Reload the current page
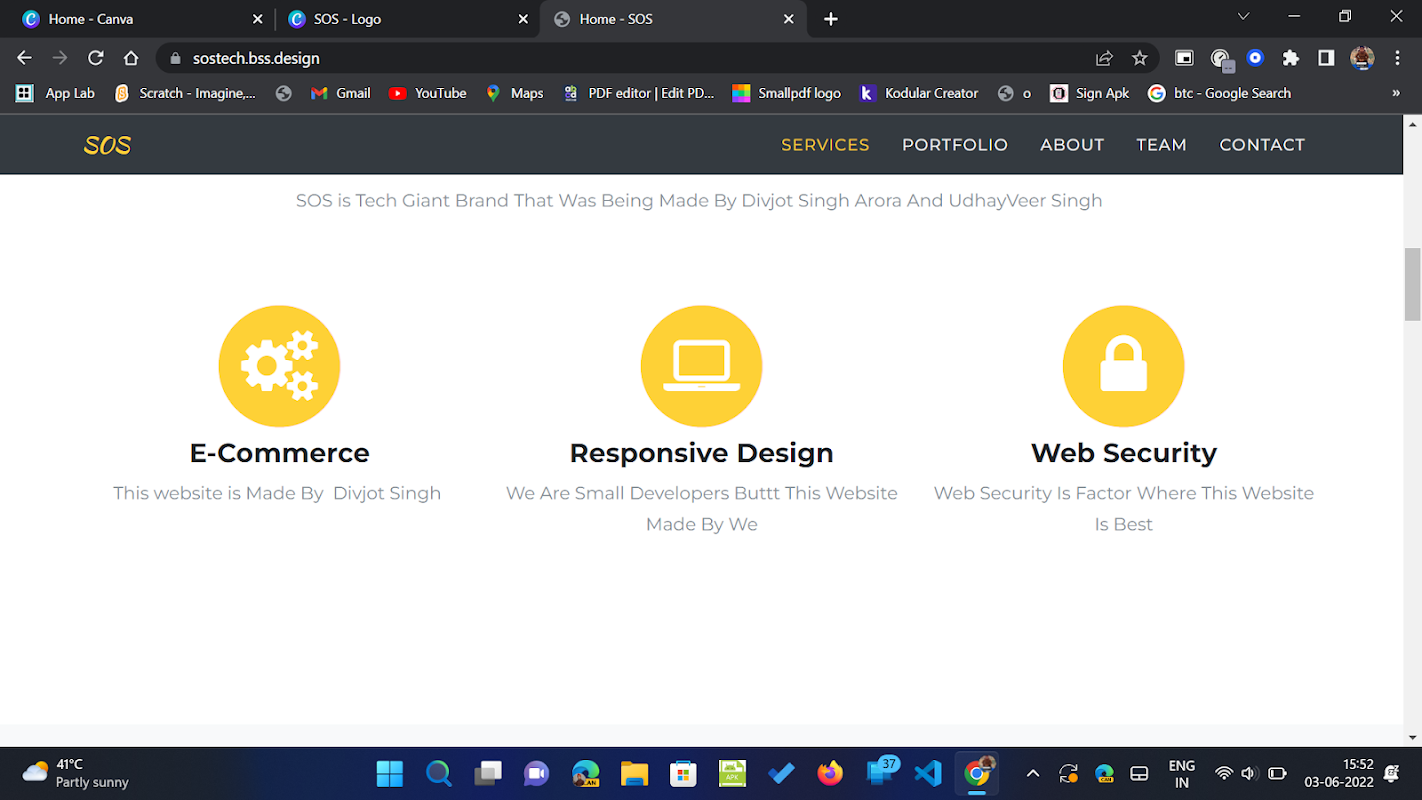The width and height of the screenshot is (1422, 800). (x=96, y=58)
